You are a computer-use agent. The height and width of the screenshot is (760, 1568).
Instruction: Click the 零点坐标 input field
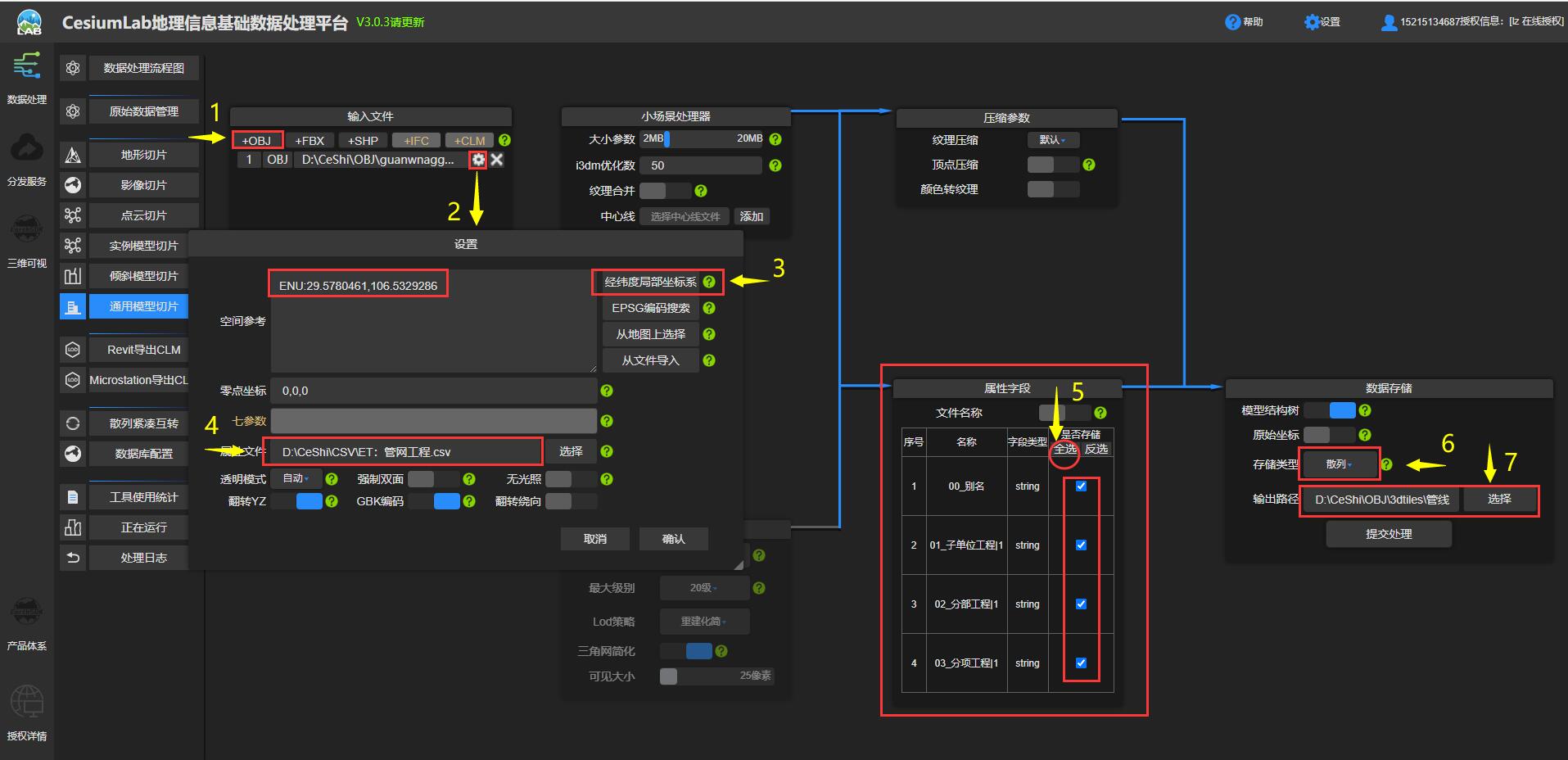[434, 391]
